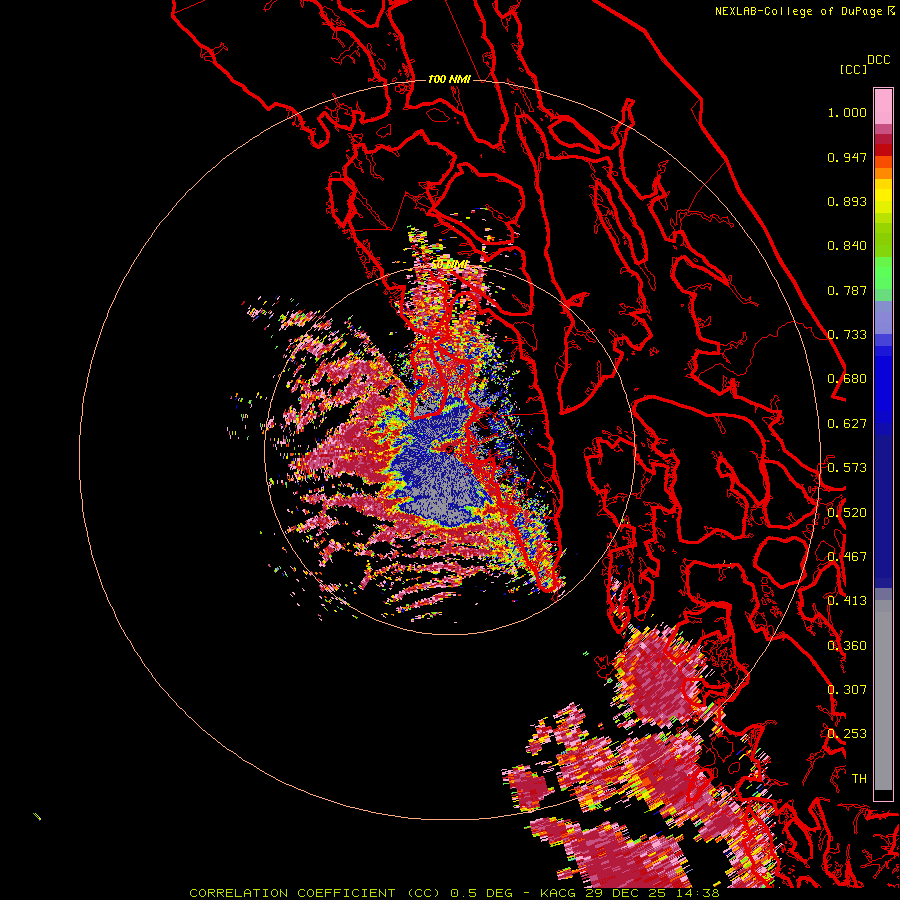The image size is (900, 900).
Task: Select the 0.413 color scale value
Action: point(847,601)
